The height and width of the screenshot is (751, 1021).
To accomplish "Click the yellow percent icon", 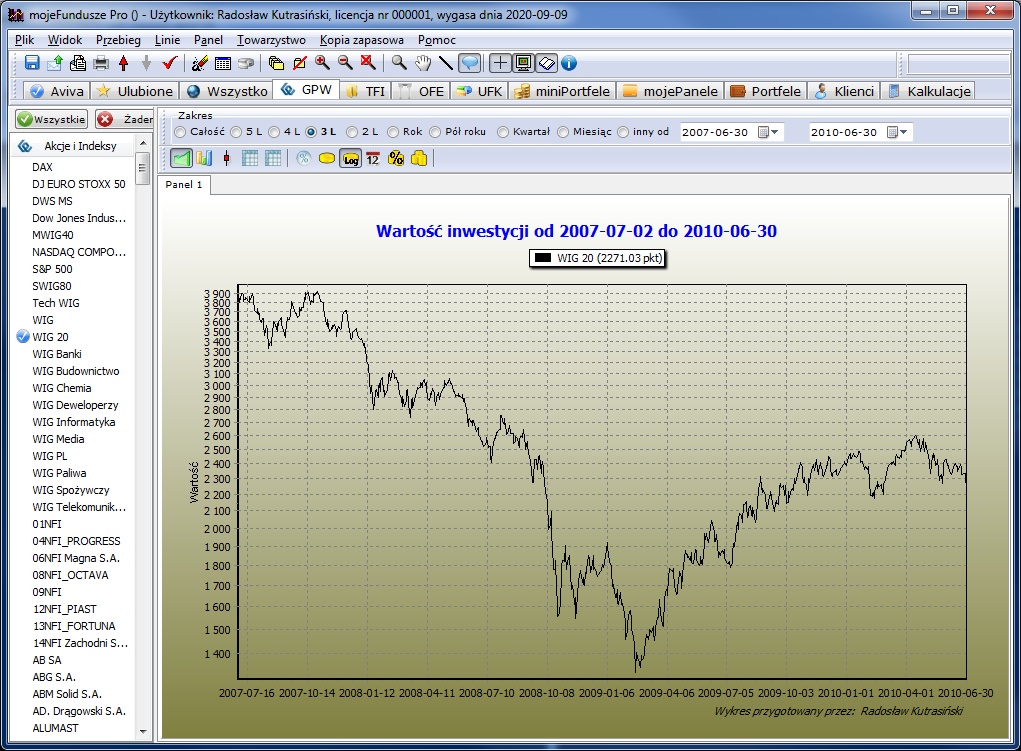I will click(x=395, y=158).
